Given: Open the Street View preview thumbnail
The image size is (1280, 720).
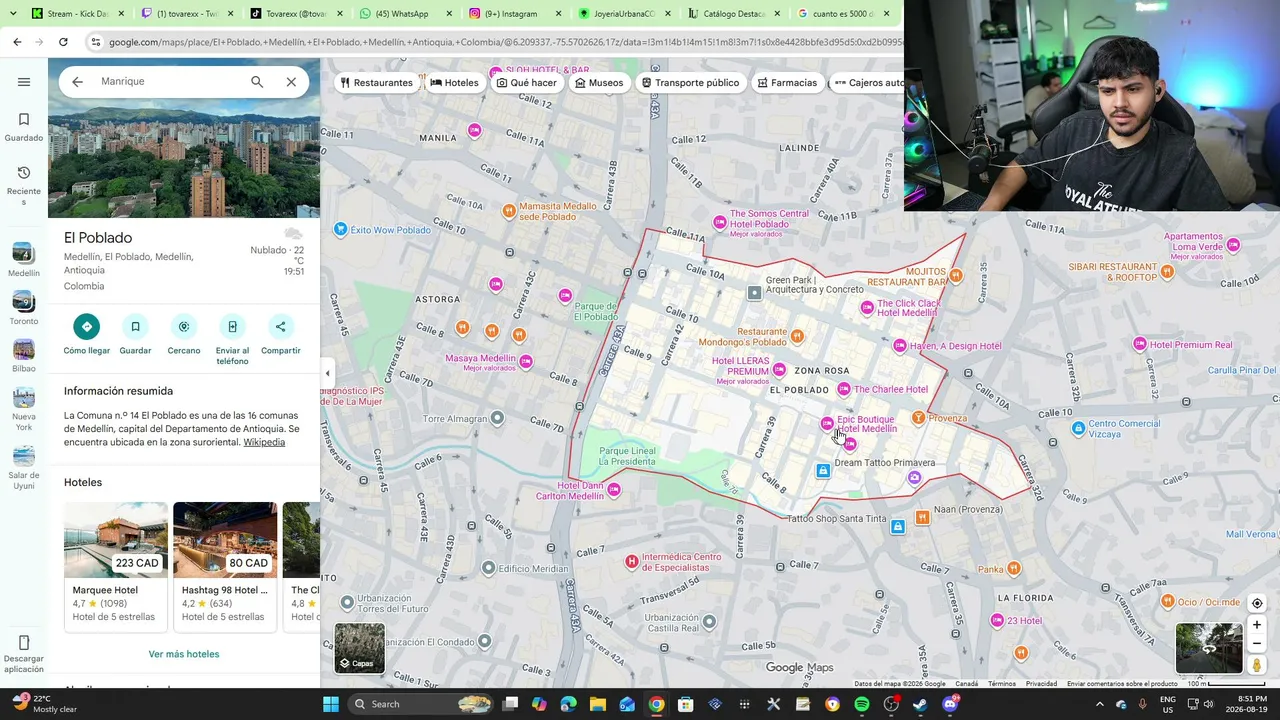Looking at the screenshot, I should pos(1208,648).
